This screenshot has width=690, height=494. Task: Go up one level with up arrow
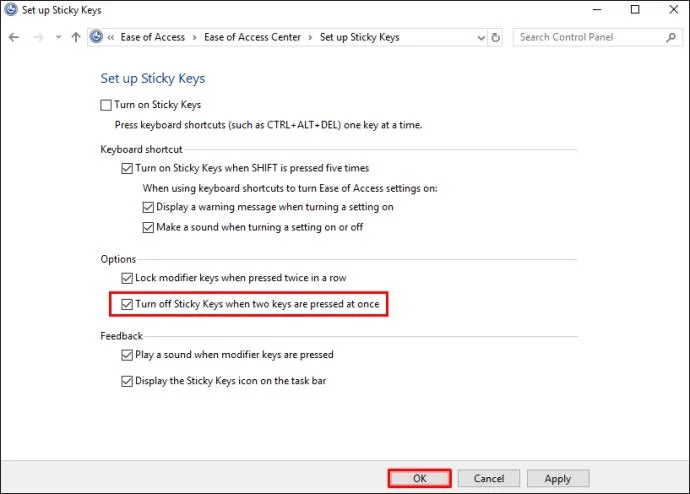[76, 37]
